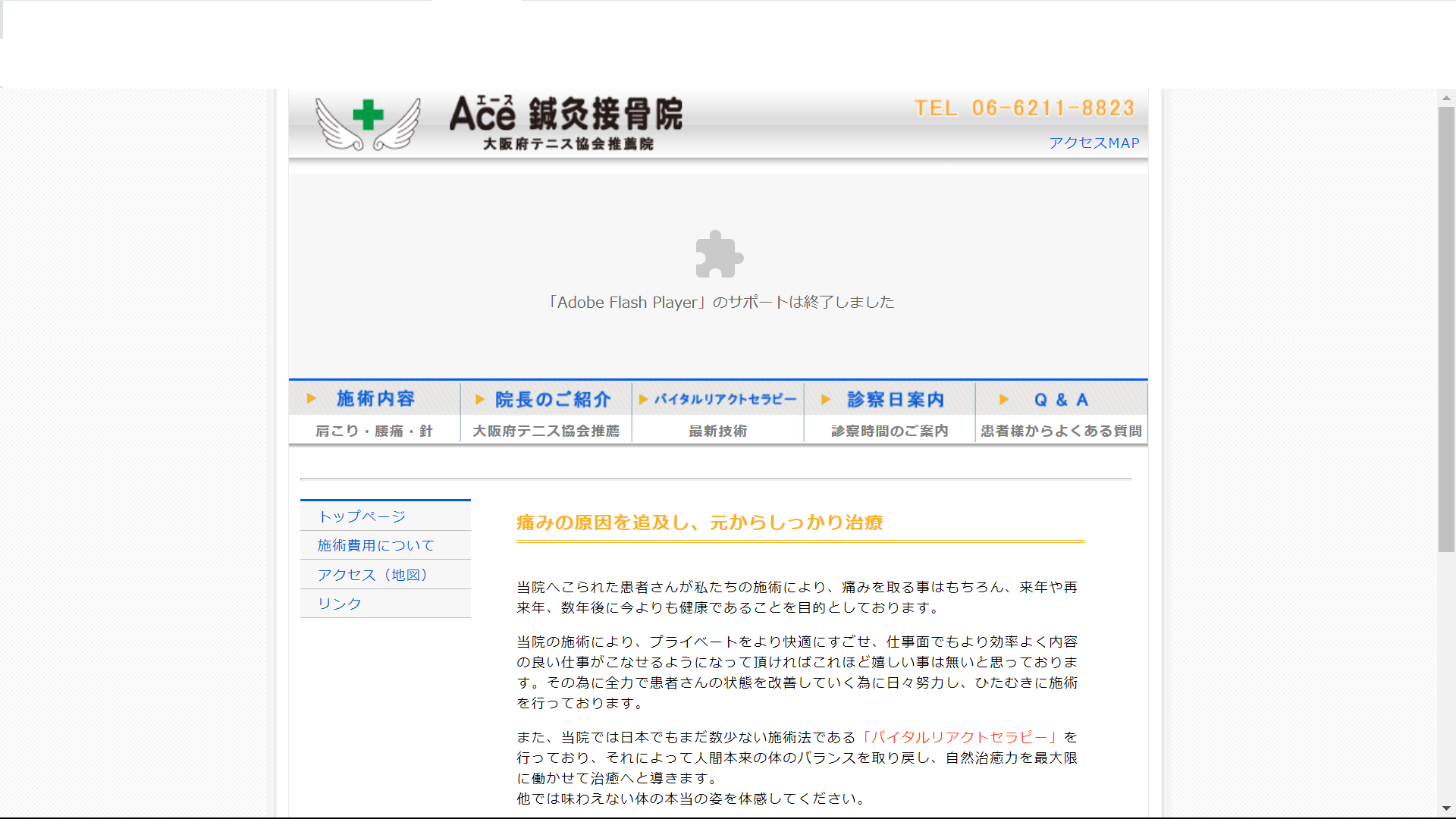Click the vertical scrollbar thumb
Image resolution: width=1456 pixels, height=819 pixels.
pyautogui.click(x=1446, y=329)
